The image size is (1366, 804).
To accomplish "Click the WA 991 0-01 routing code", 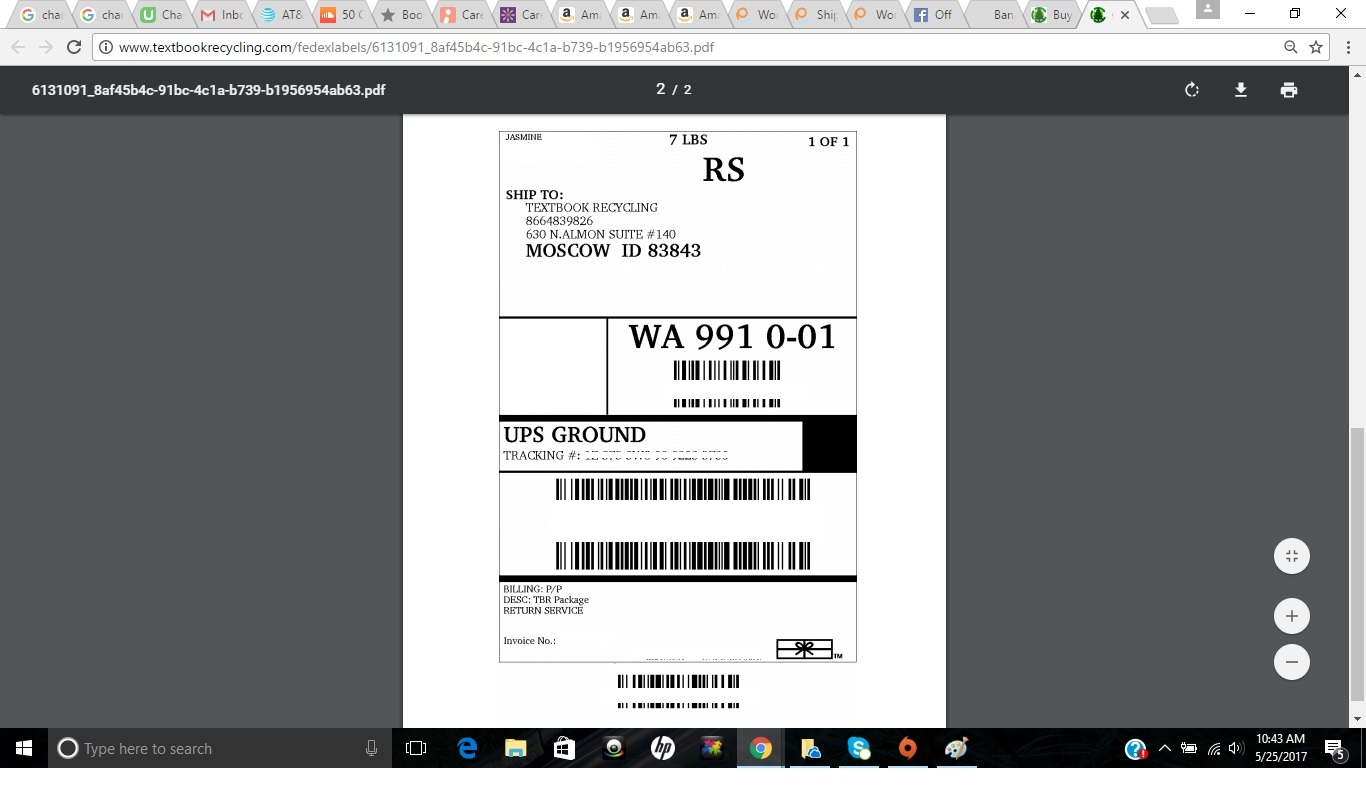I will pos(731,337).
